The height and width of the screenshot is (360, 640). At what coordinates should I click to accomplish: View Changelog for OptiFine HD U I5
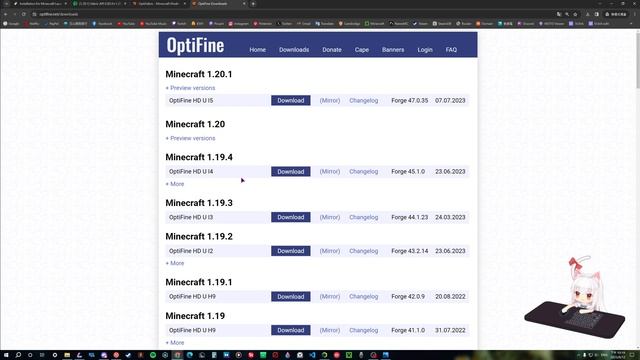[x=364, y=100]
